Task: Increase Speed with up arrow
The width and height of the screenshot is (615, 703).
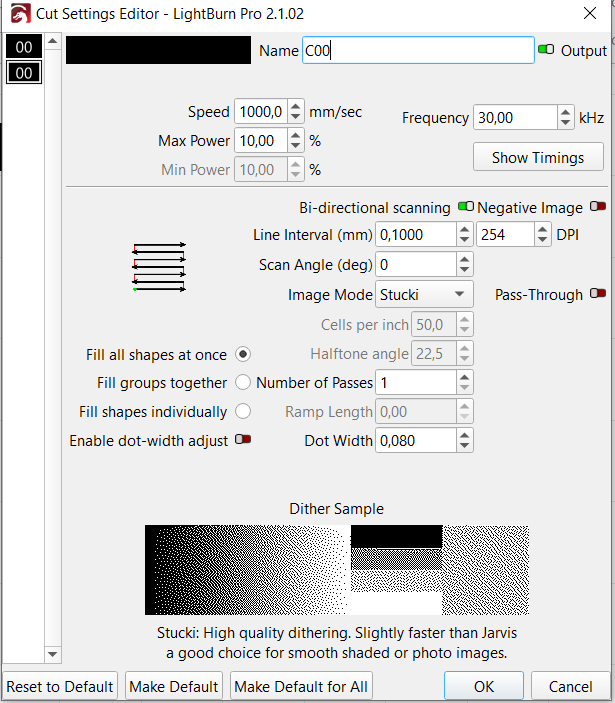Action: point(295,106)
